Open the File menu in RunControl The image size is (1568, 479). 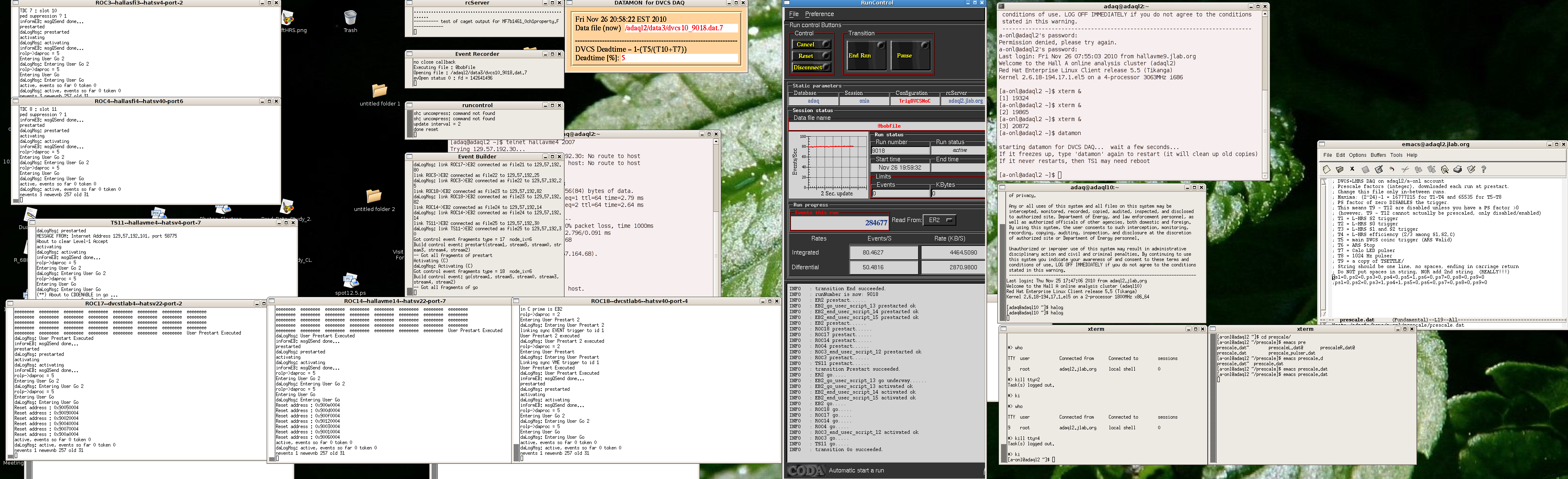794,14
